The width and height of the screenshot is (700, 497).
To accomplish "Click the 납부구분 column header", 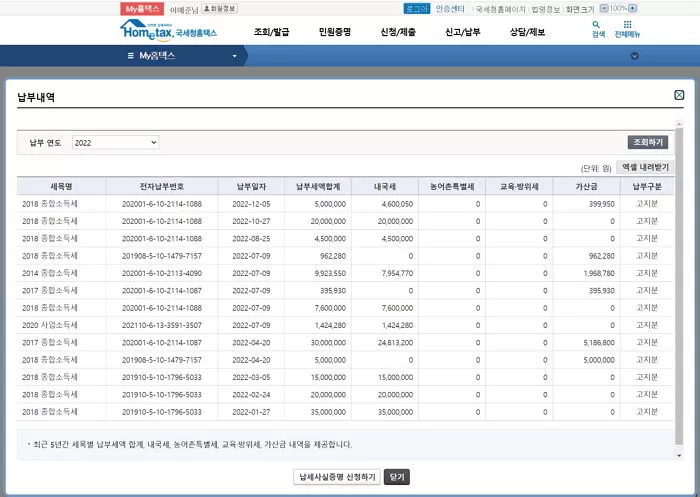I will click(x=647, y=186).
